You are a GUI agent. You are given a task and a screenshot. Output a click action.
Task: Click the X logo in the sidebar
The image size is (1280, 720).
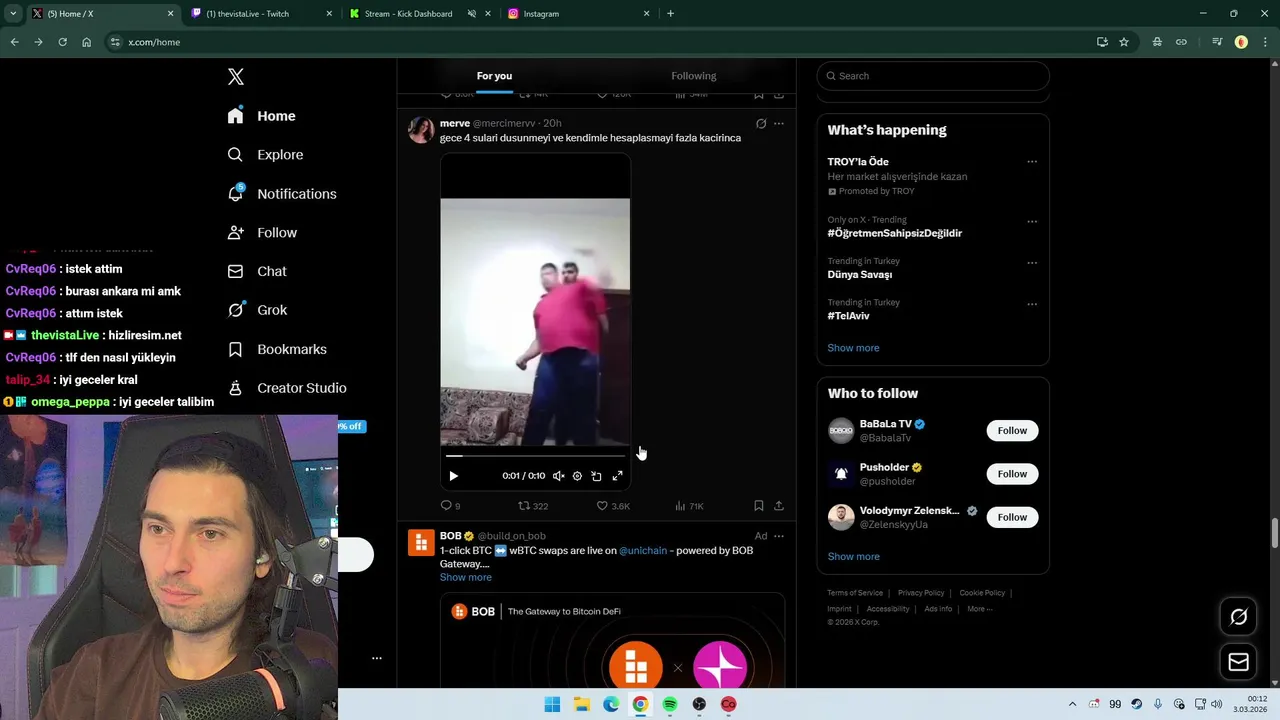[236, 77]
